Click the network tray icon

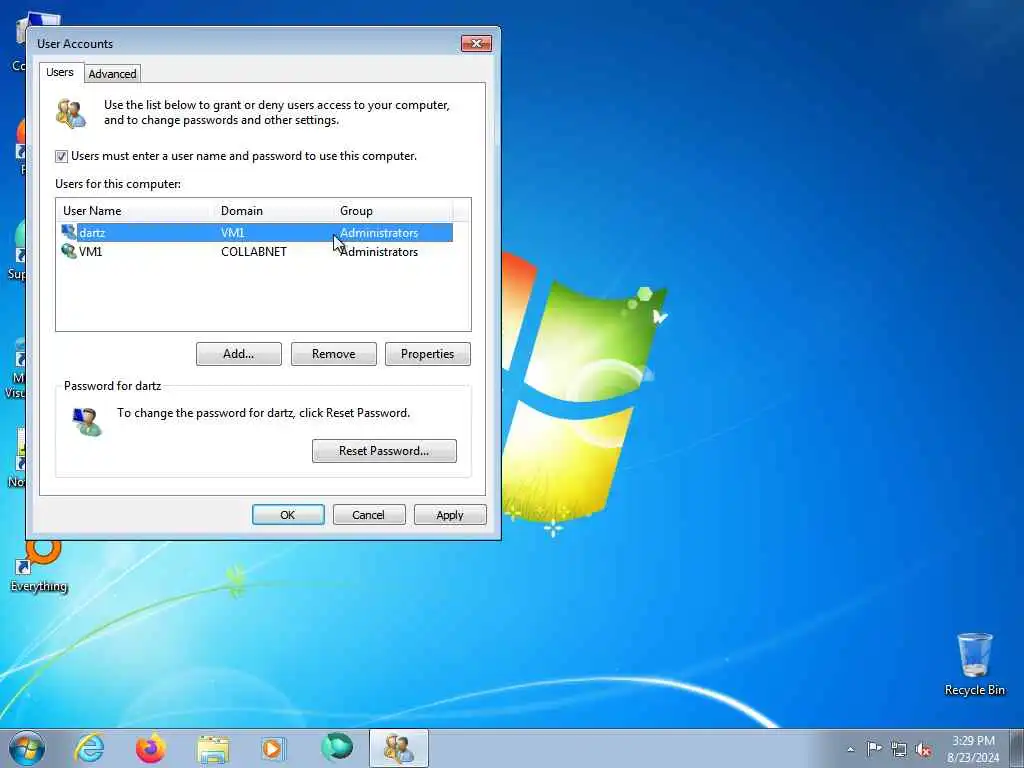(x=899, y=749)
